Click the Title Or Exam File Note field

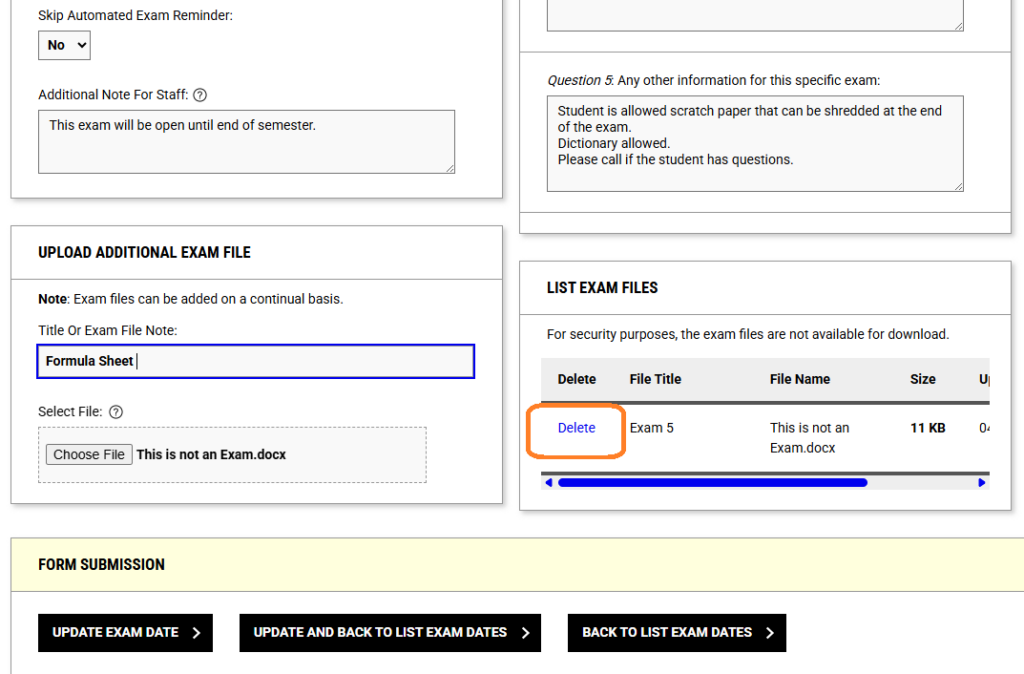(x=255, y=361)
